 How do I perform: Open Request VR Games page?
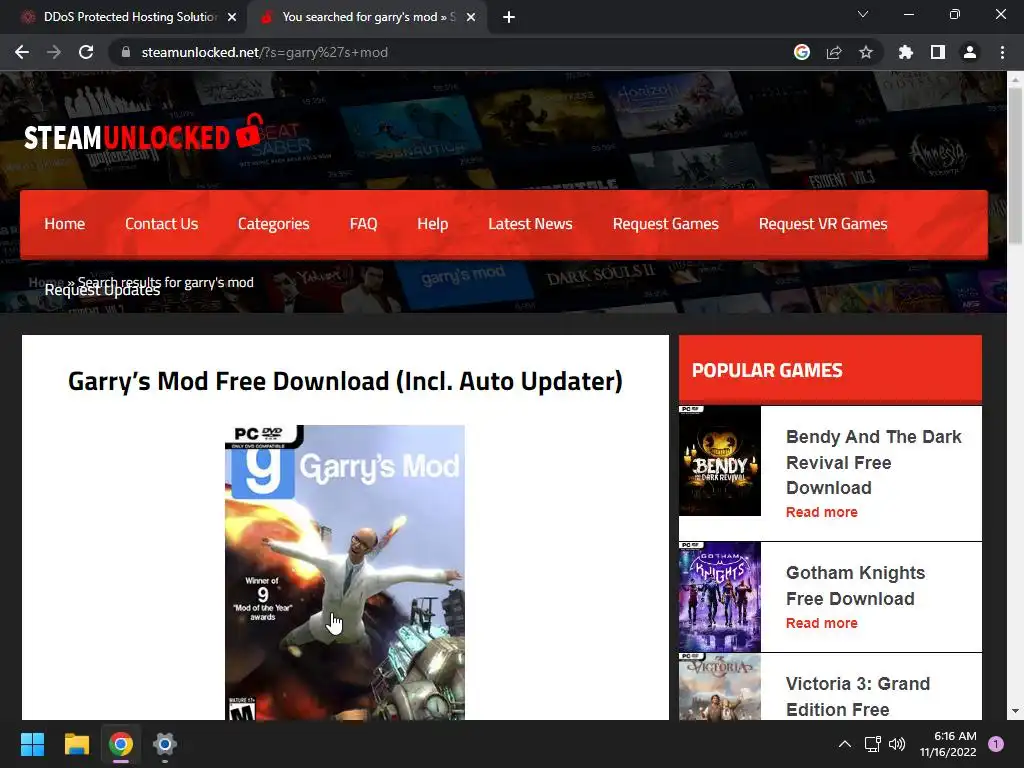coord(823,224)
